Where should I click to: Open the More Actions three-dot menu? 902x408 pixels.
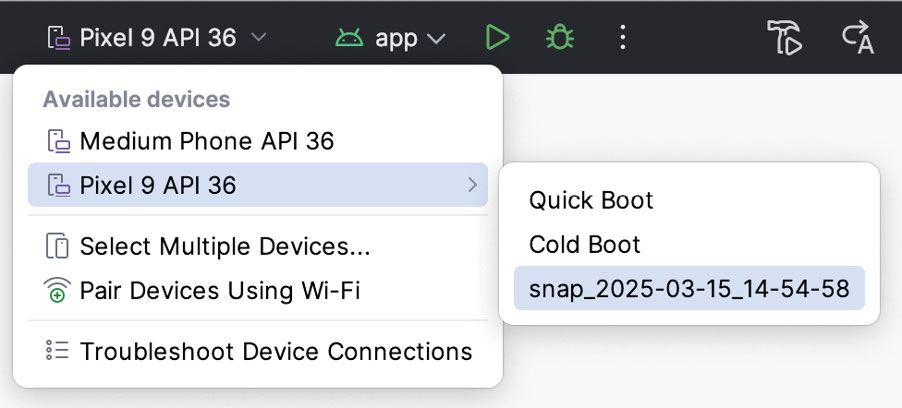click(622, 38)
